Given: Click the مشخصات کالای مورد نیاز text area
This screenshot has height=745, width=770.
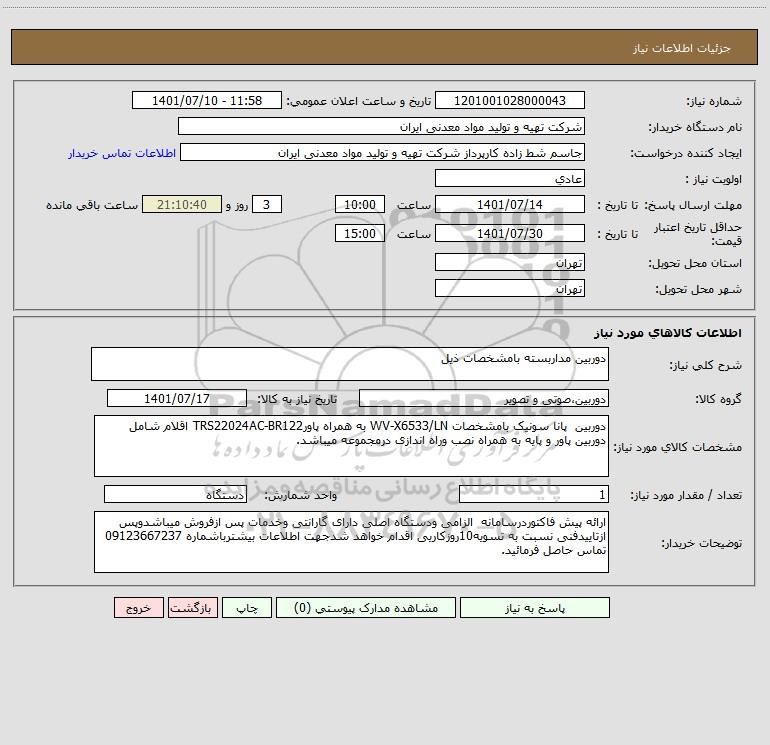Looking at the screenshot, I should (351, 446).
